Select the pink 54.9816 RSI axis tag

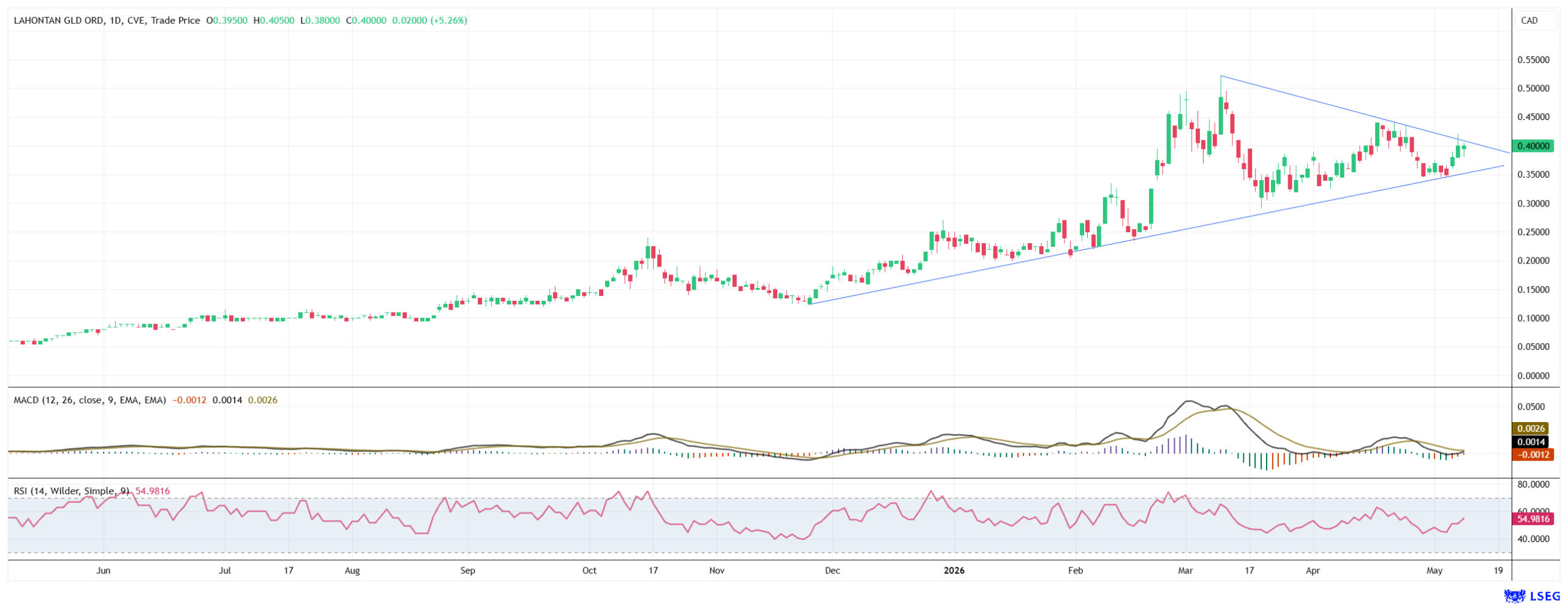[1532, 519]
